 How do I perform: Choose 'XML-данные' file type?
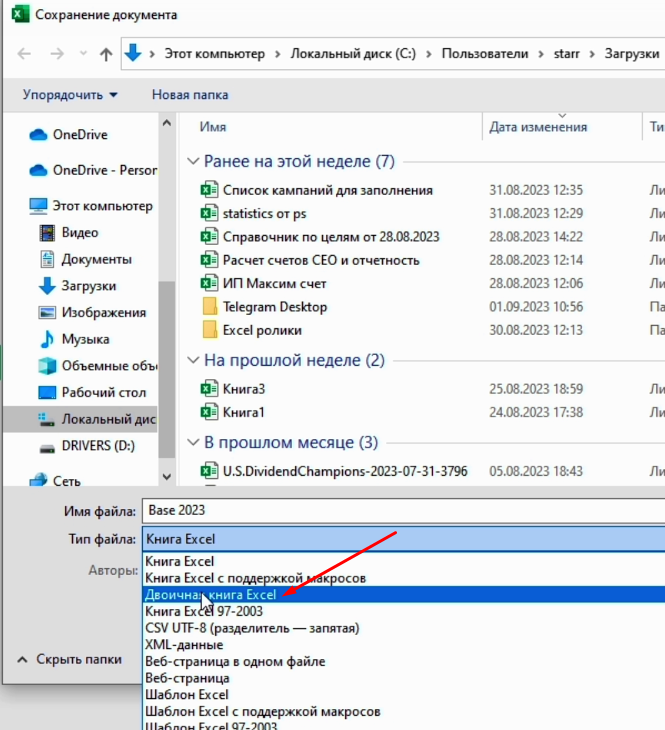point(404,645)
